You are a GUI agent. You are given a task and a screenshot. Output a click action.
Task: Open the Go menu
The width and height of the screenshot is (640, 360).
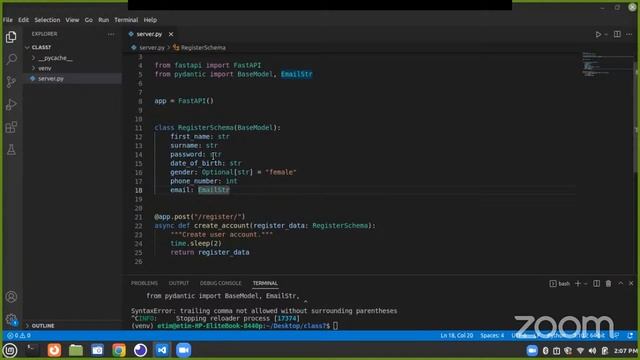(89, 20)
